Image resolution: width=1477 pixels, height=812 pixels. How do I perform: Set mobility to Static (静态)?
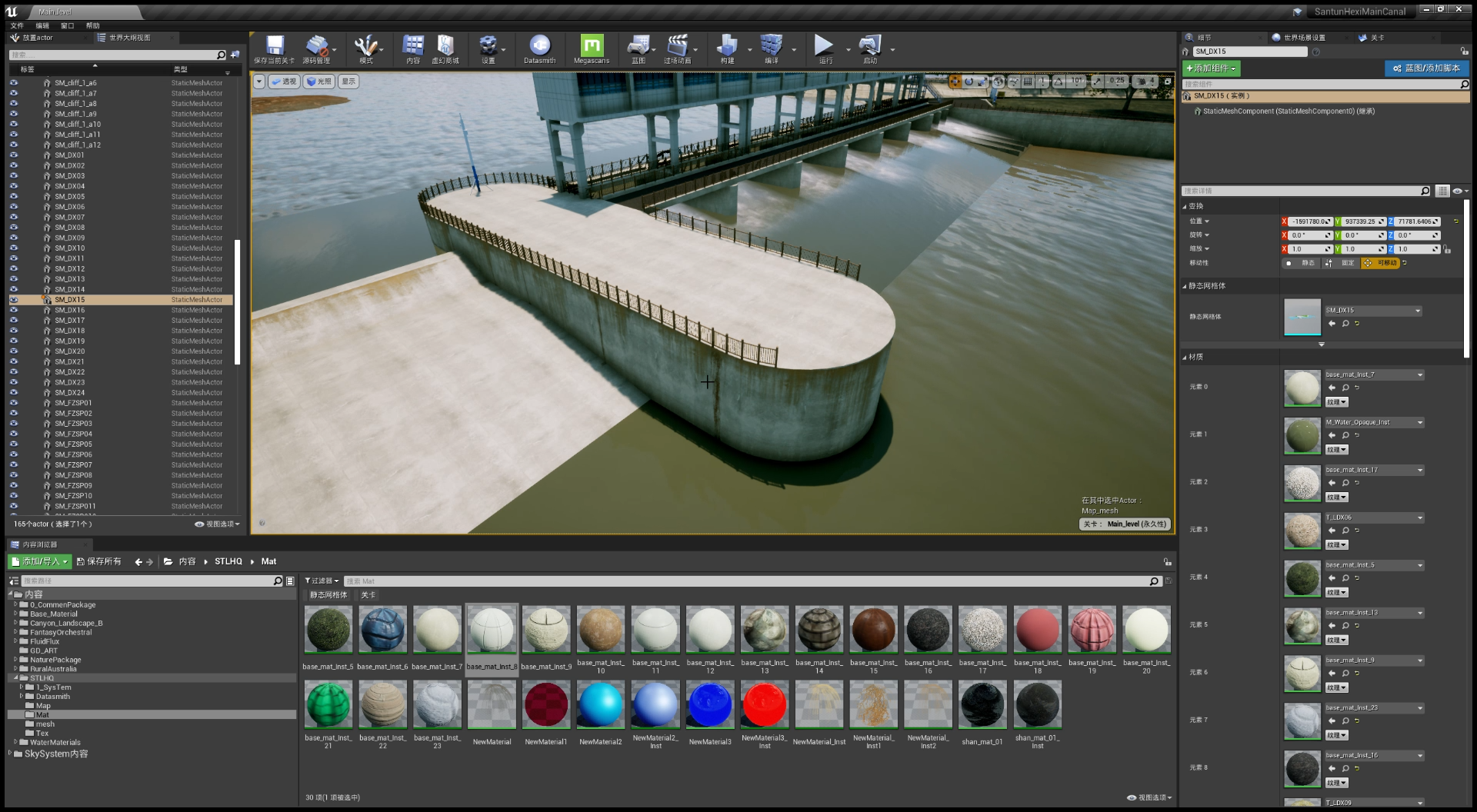click(x=1302, y=263)
